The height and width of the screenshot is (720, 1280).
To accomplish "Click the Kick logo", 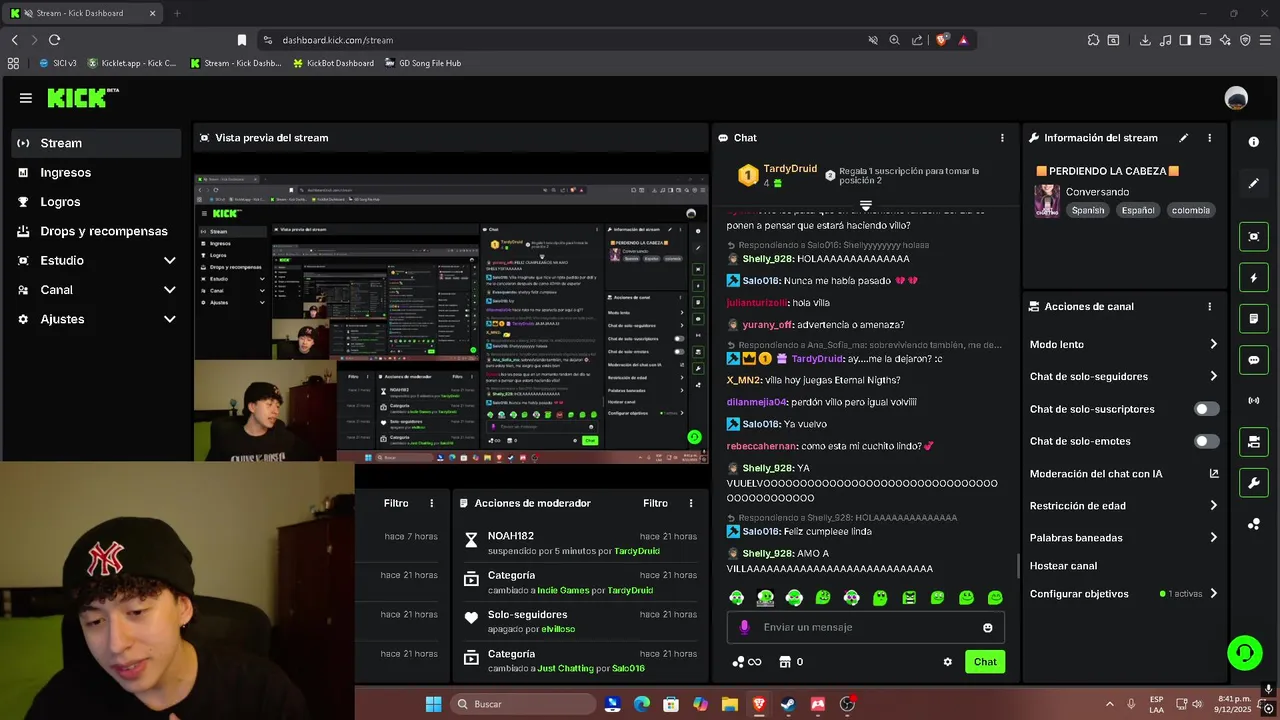I will (82, 97).
